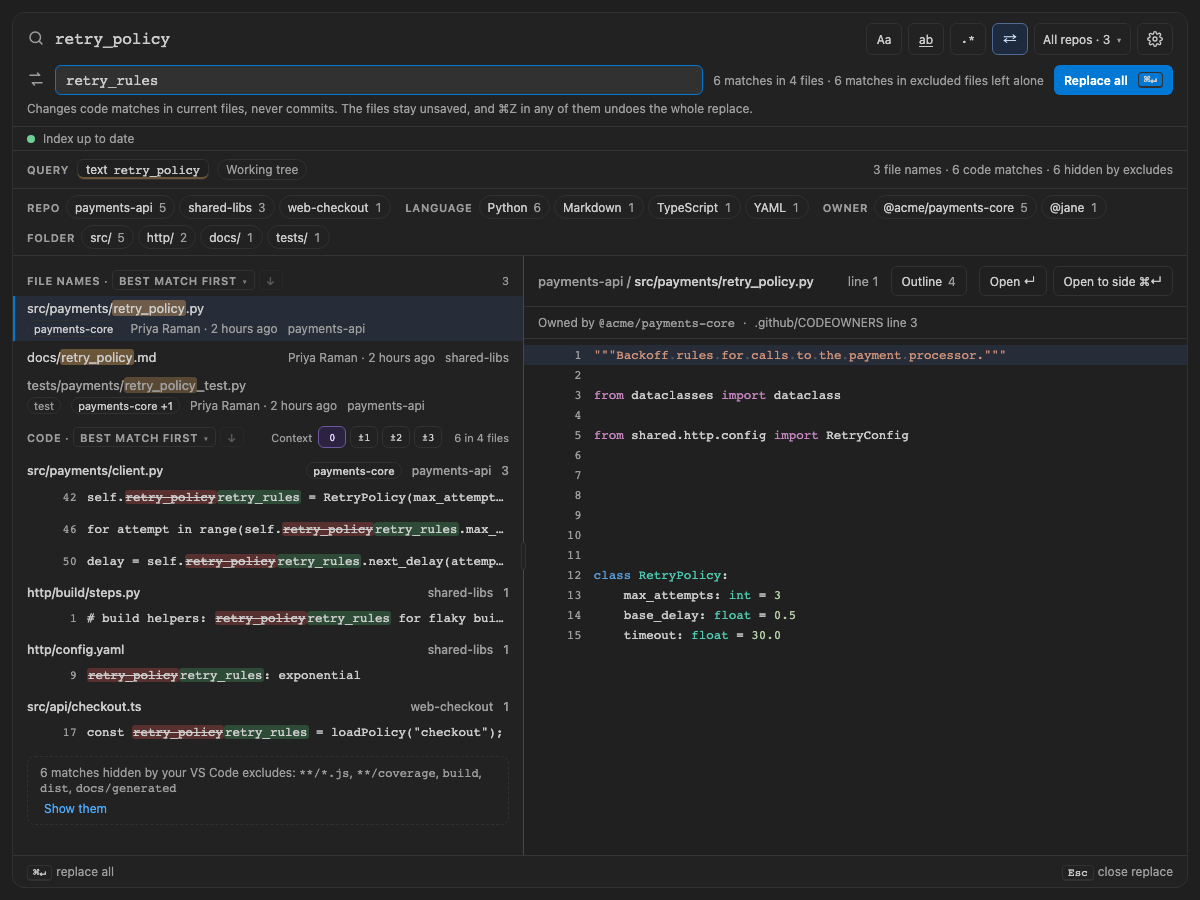Click the payments-core +1 tag
The image size is (1200, 900).
click(125, 406)
